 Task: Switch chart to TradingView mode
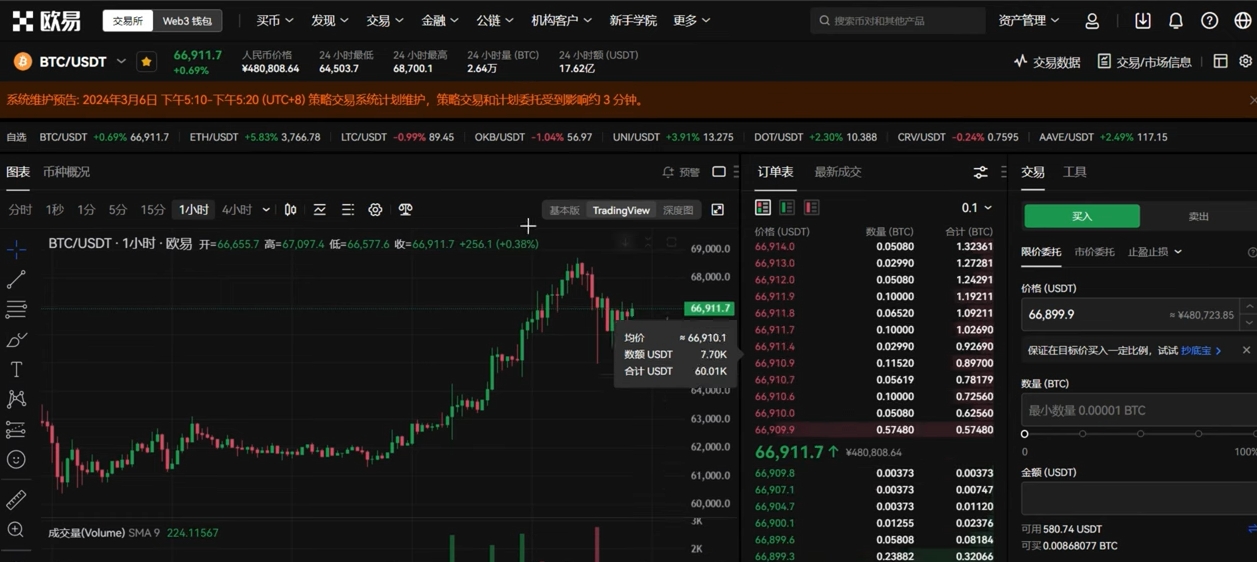(x=621, y=210)
